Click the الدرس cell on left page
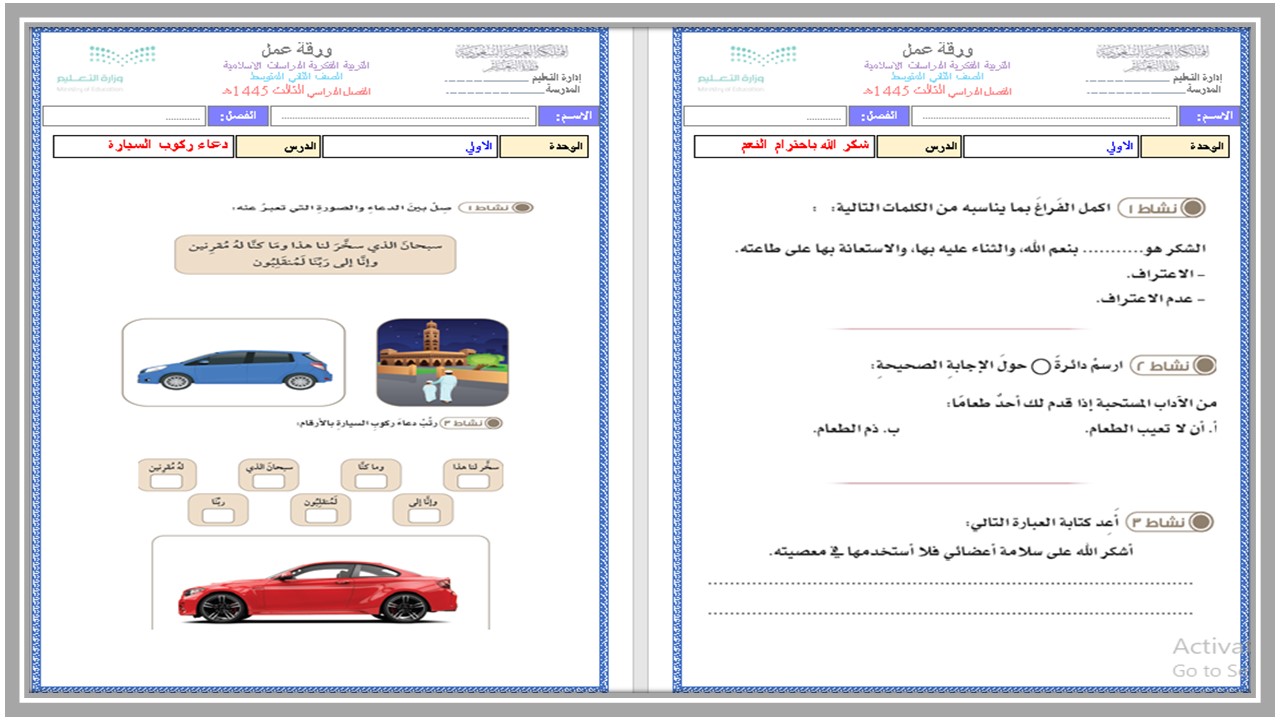Viewport: 1280px width, 720px height. [279, 147]
